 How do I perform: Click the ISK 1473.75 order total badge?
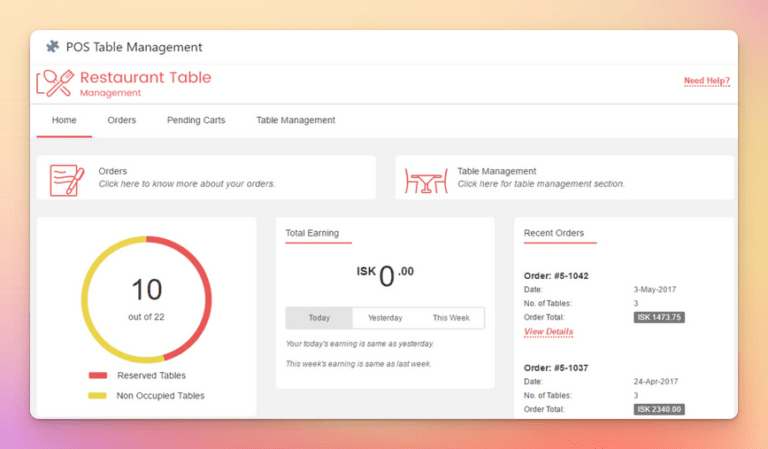point(659,317)
